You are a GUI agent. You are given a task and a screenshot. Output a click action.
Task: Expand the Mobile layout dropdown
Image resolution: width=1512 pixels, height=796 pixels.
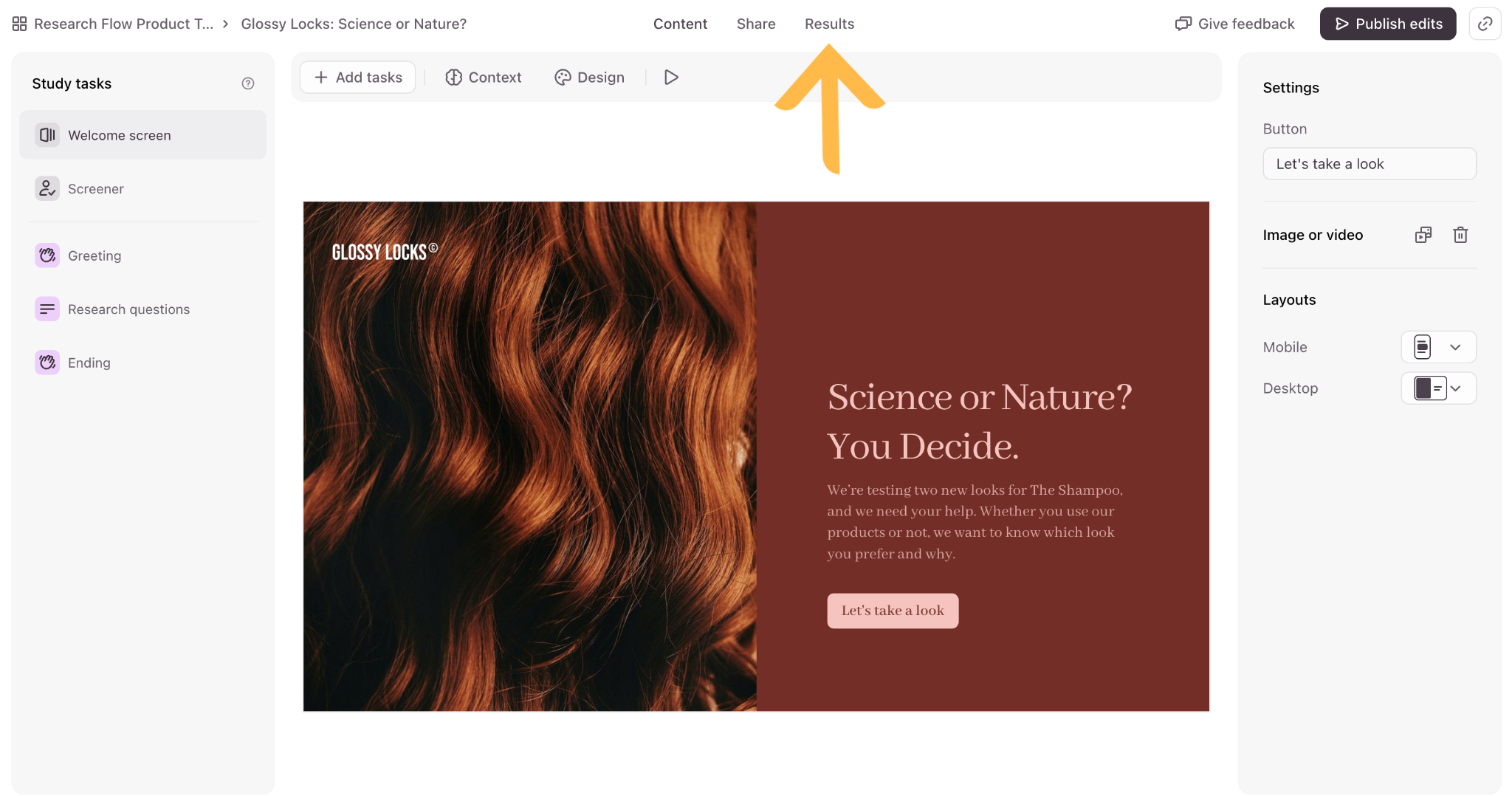pos(1438,347)
